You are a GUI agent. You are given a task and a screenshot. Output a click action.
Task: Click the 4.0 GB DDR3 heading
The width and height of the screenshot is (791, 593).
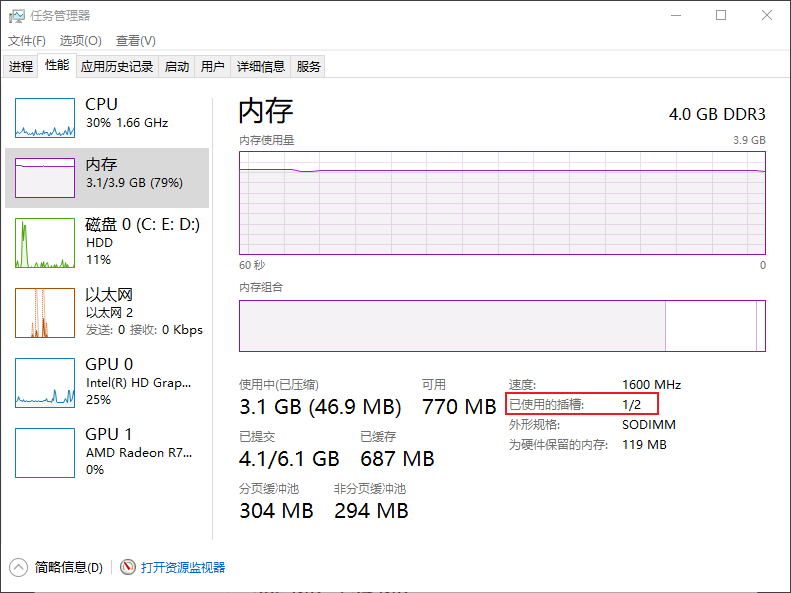point(717,114)
